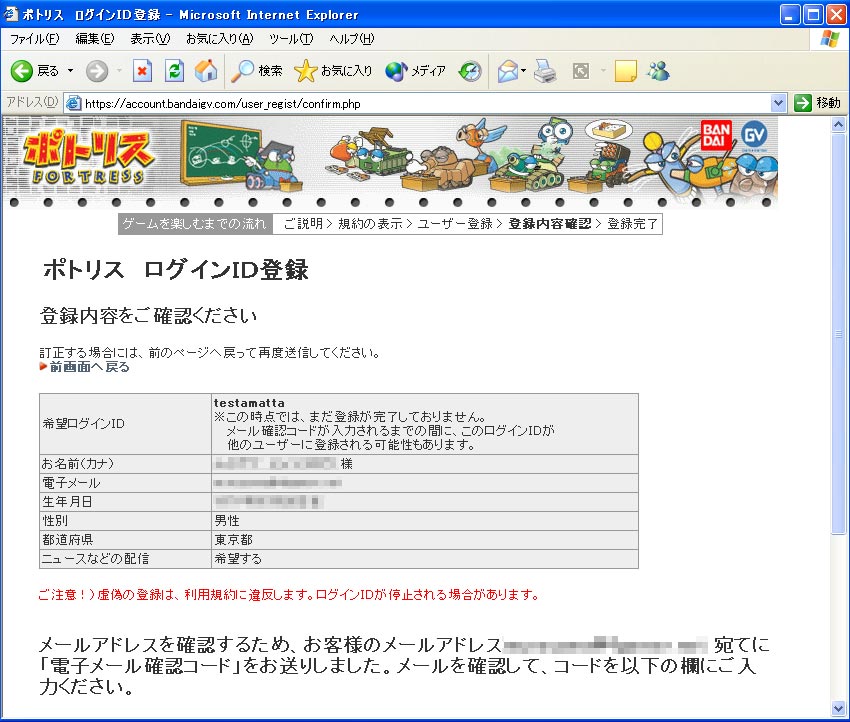The height and width of the screenshot is (722, 850).
Task: Click the 希望する news delivery value
Action: point(238,559)
